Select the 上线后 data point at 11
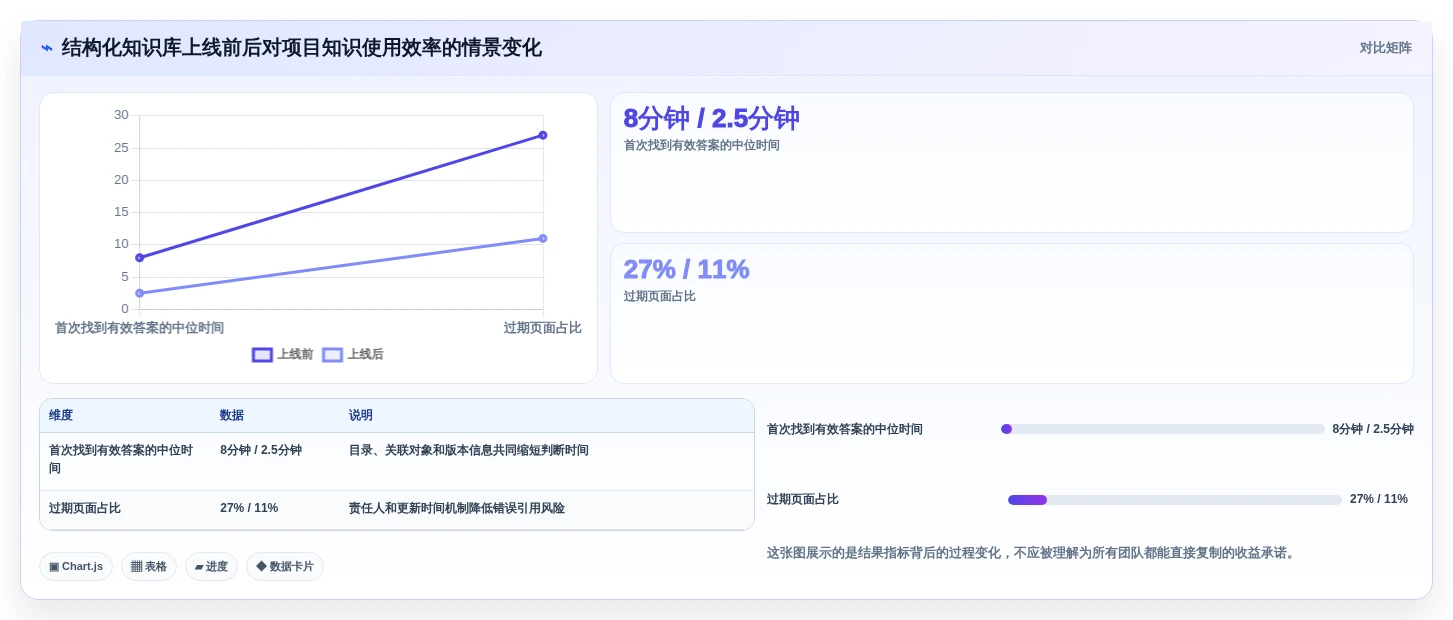The width and height of the screenshot is (1453, 620). point(543,238)
